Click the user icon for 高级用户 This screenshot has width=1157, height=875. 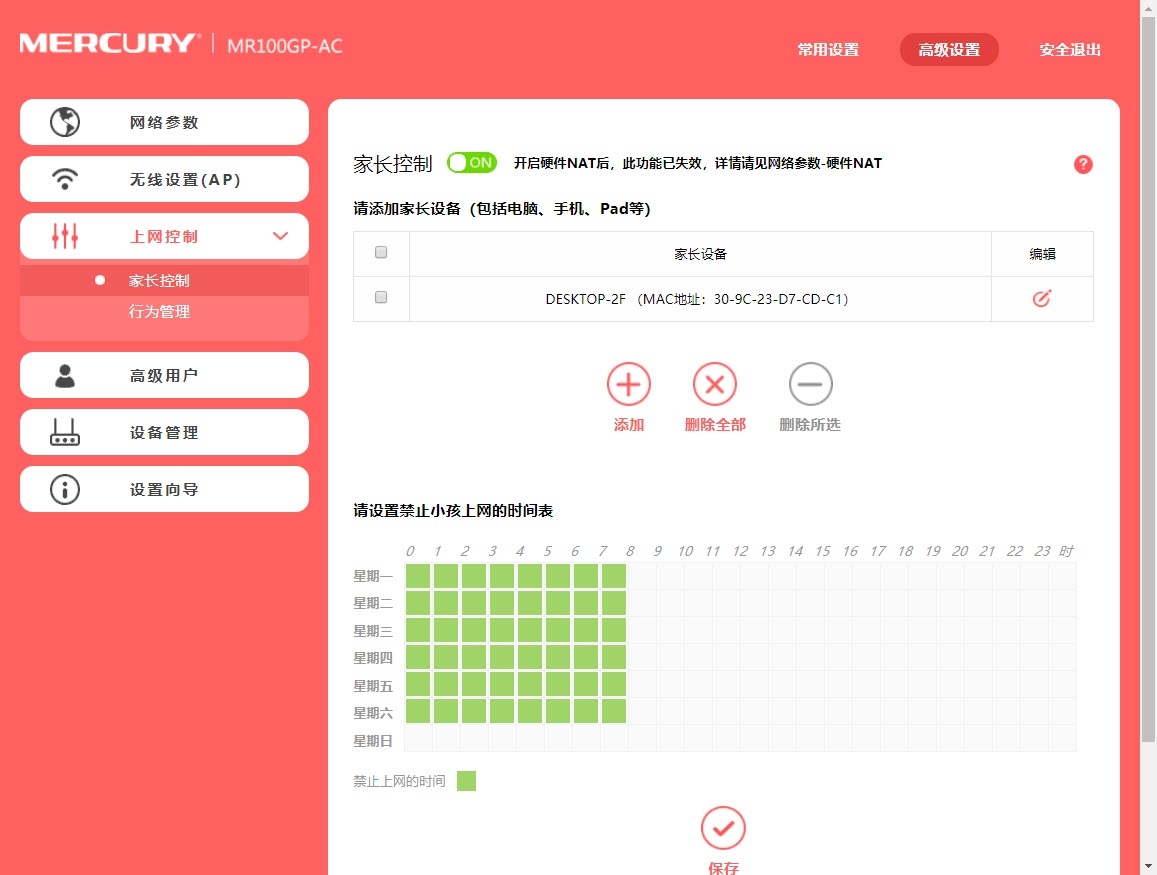[65, 376]
